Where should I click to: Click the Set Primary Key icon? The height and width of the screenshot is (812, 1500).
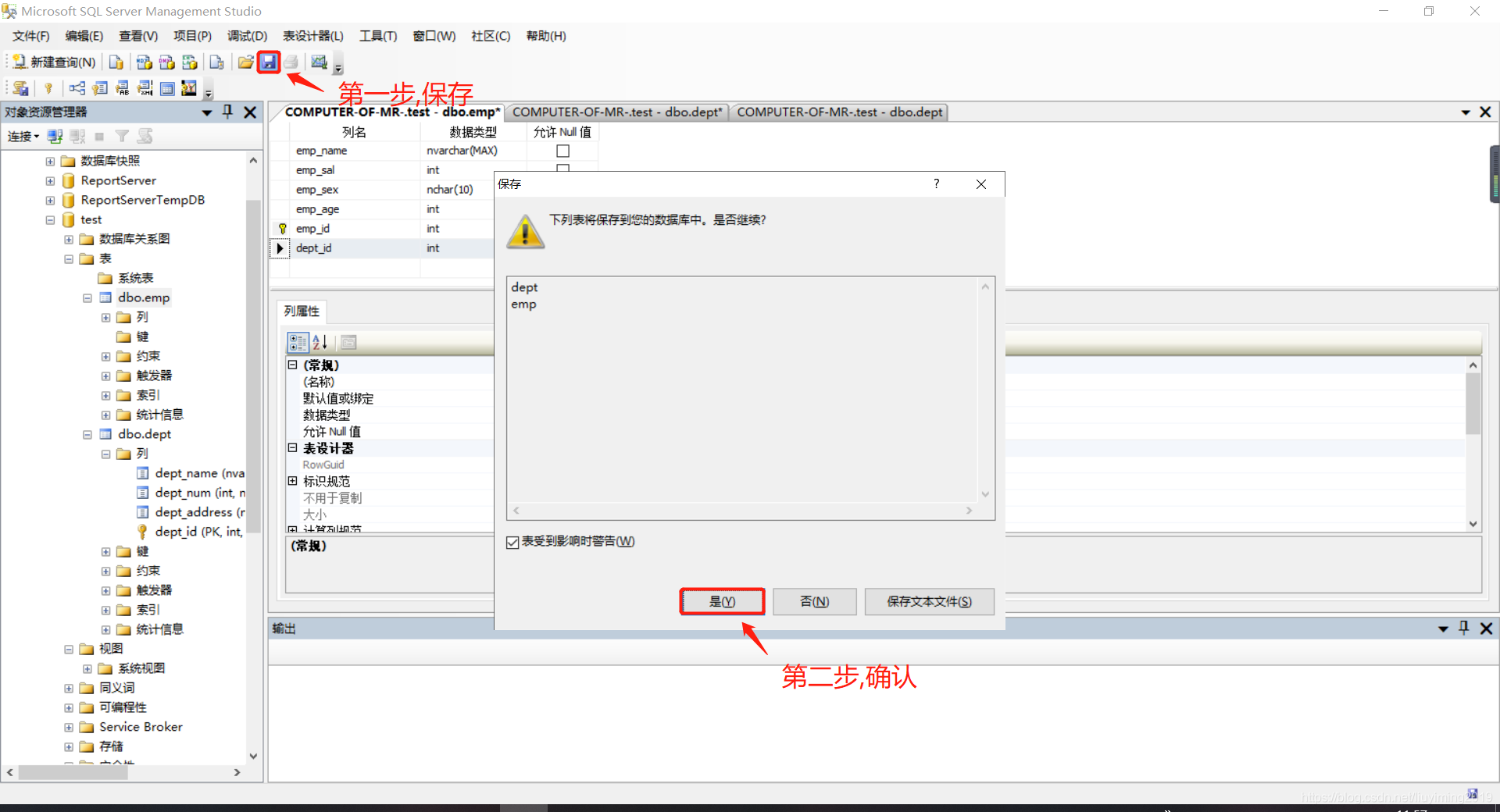(48, 88)
